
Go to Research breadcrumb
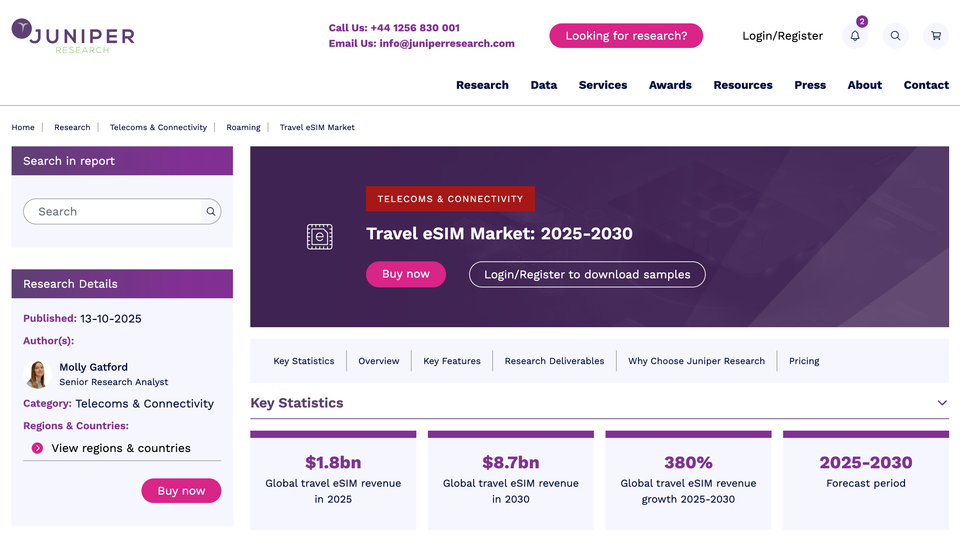pos(72,127)
